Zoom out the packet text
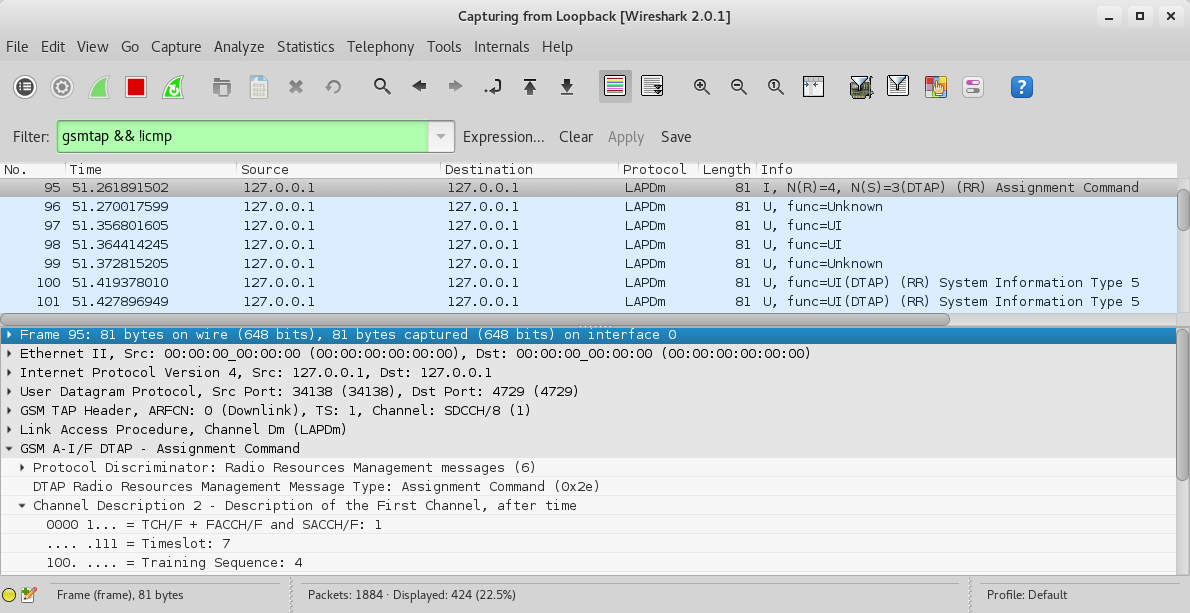This screenshot has width=1190, height=613. tap(738, 86)
